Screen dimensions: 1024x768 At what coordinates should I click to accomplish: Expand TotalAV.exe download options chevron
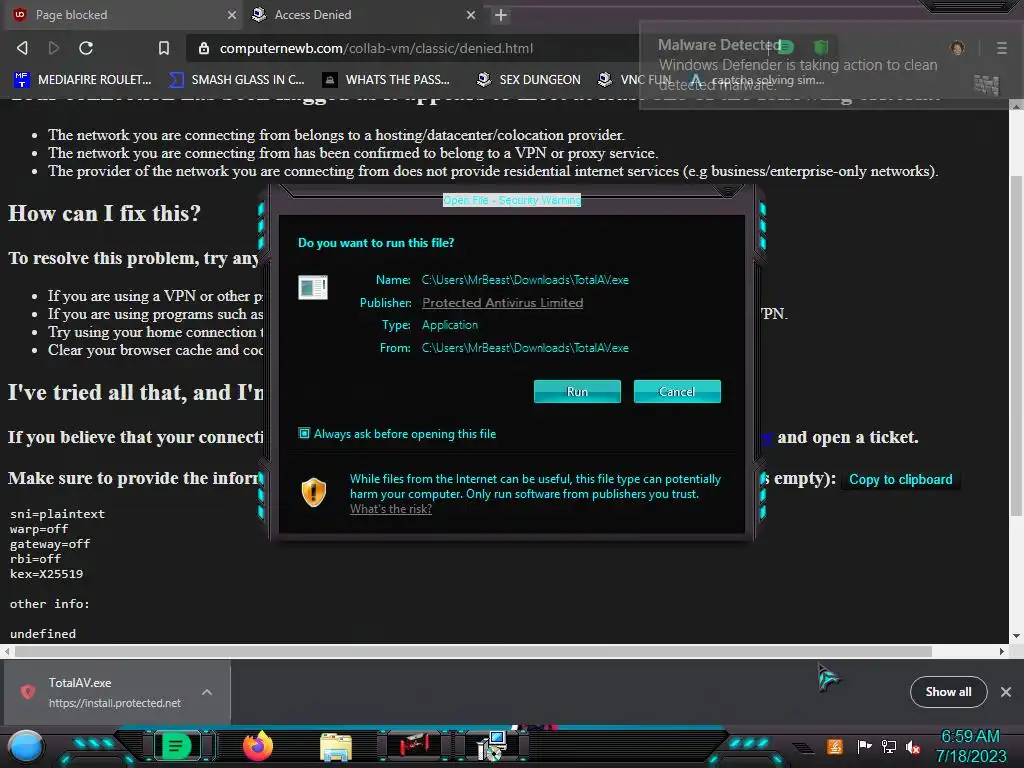207,692
